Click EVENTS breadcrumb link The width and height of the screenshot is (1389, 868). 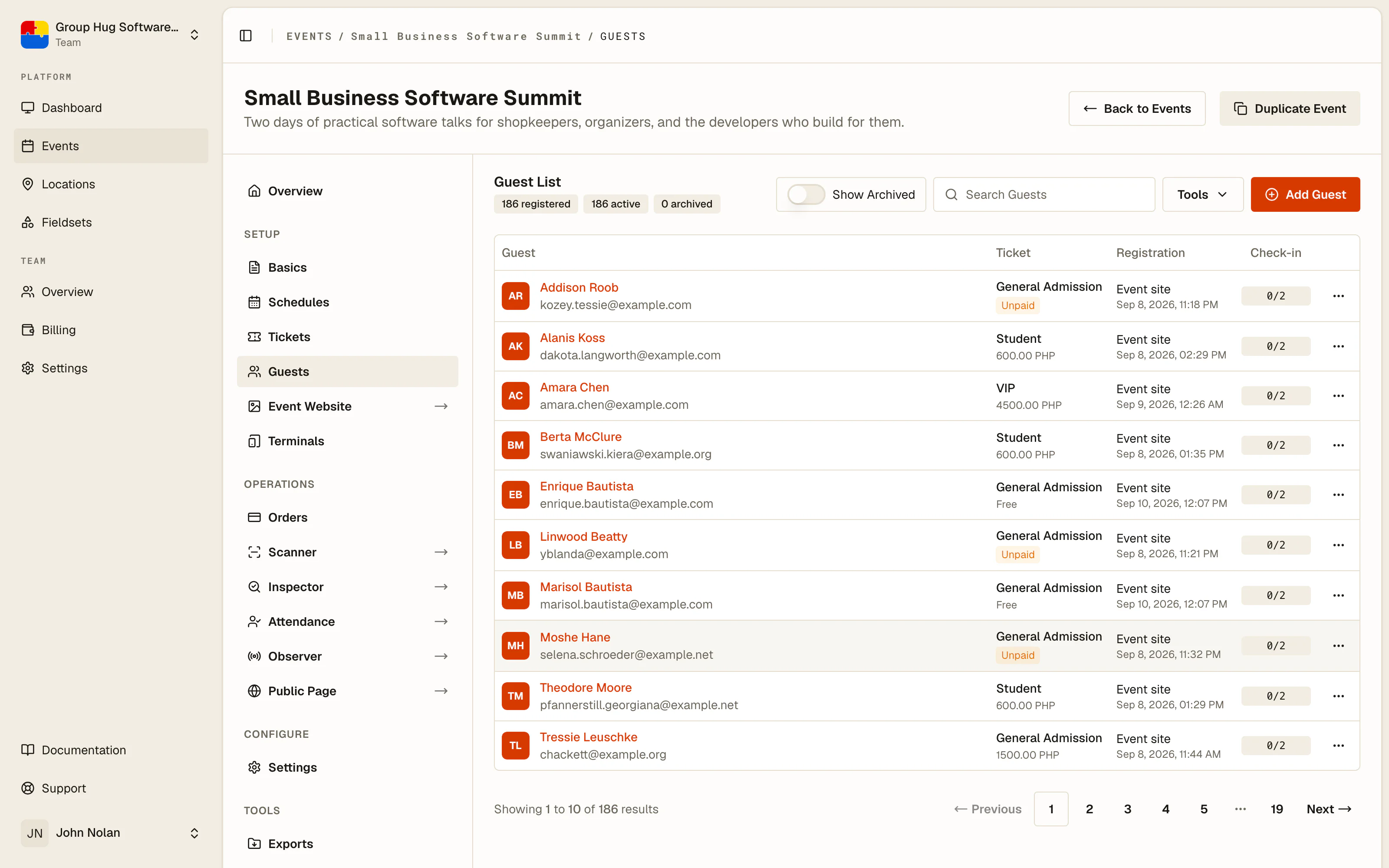point(309,36)
